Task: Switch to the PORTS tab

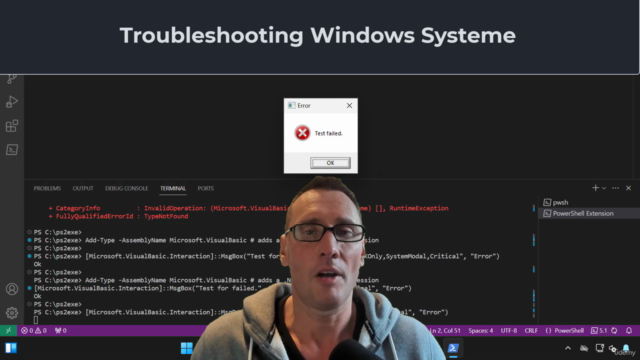Action: (x=206, y=188)
